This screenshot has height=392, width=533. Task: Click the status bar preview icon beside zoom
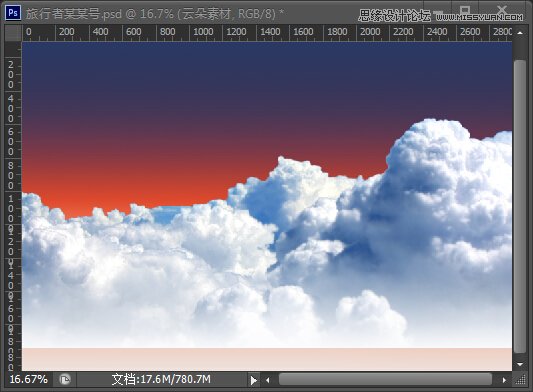pyautogui.click(x=65, y=379)
